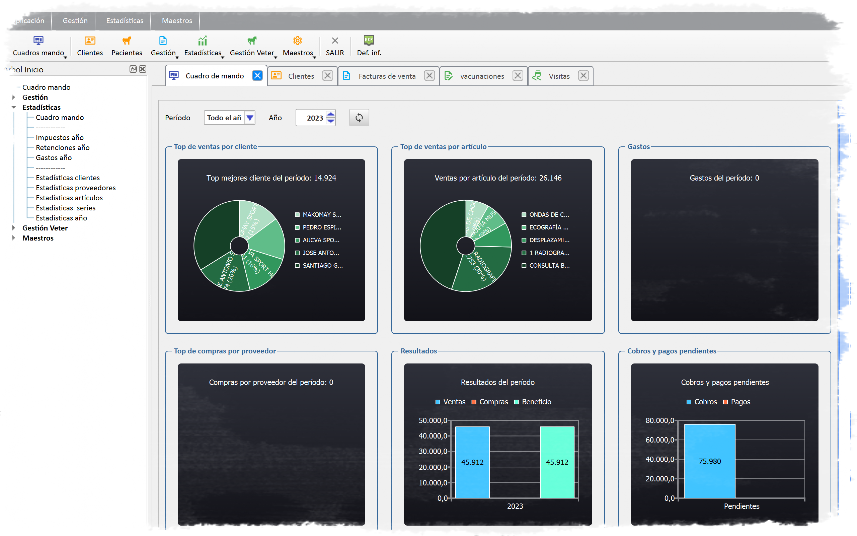
Task: Click the Estadísticas toolbar icon
Action: click(202, 45)
